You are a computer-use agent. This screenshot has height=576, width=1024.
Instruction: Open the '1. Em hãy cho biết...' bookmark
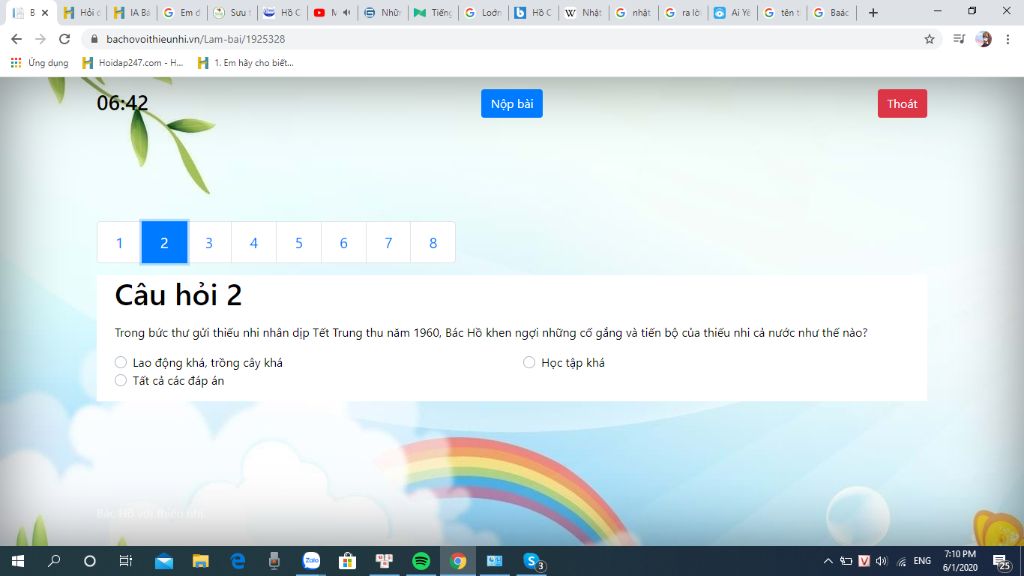tap(246, 63)
